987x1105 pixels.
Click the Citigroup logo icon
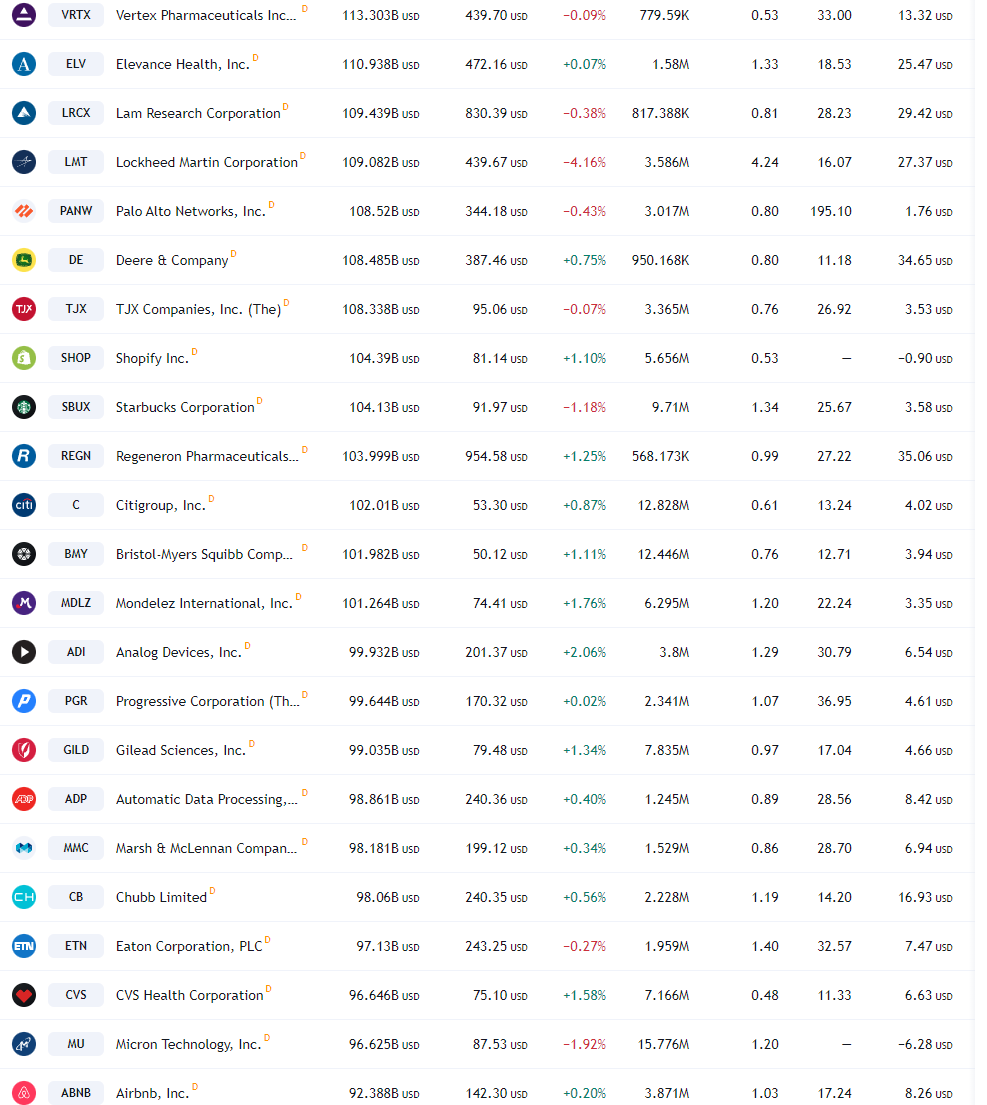click(x=24, y=505)
